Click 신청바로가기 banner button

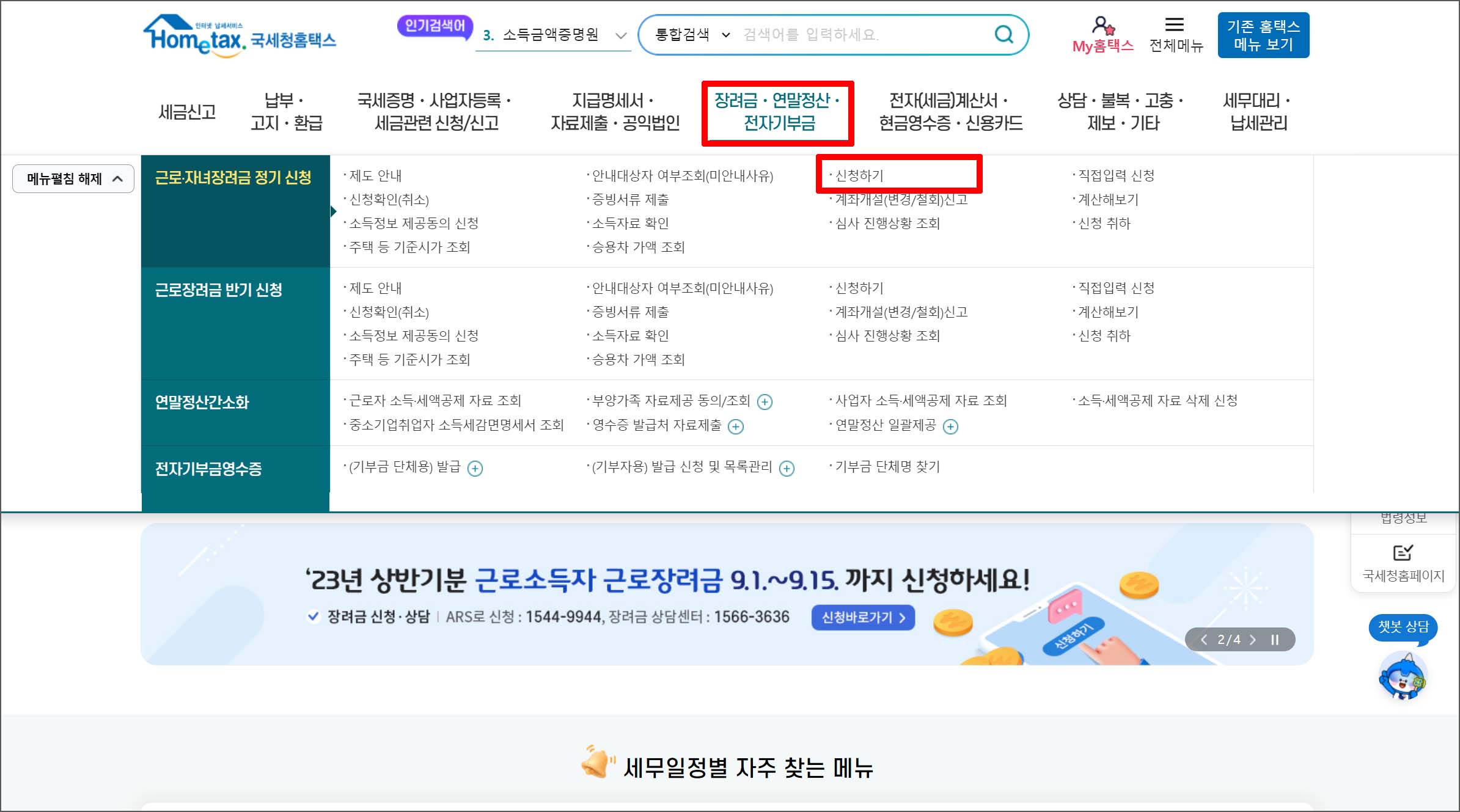[862, 618]
